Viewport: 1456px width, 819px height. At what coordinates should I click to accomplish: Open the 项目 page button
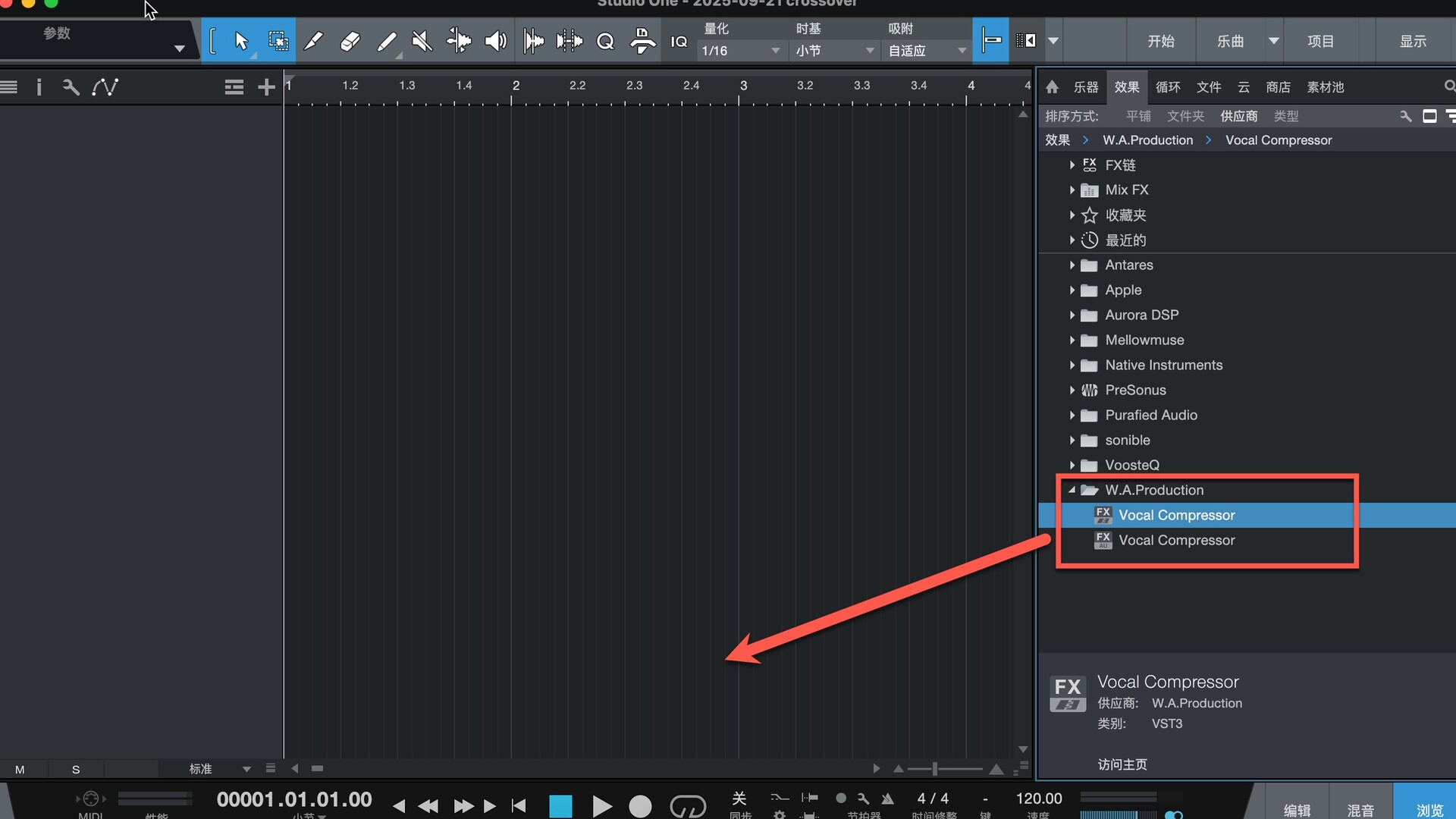(1321, 41)
